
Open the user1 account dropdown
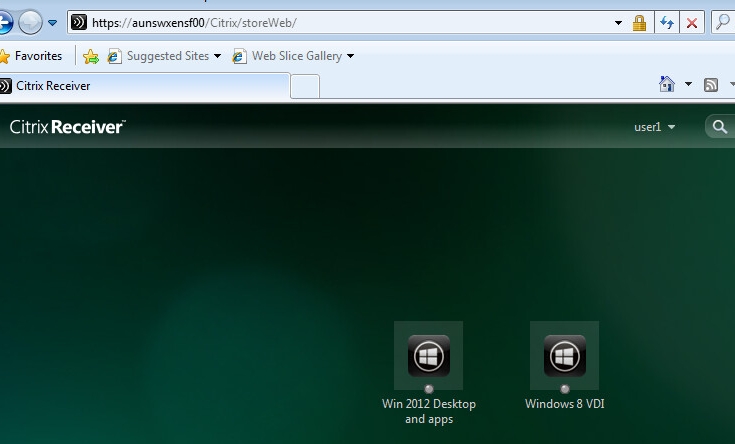(x=654, y=127)
